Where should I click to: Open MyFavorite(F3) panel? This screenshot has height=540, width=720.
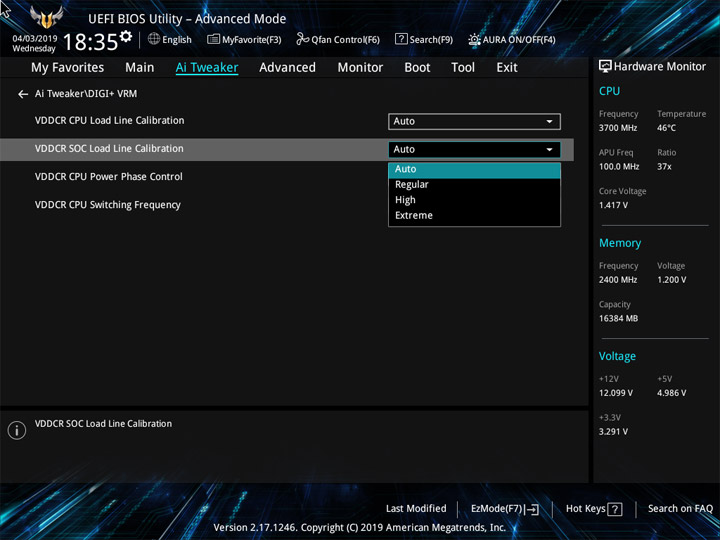[244, 39]
